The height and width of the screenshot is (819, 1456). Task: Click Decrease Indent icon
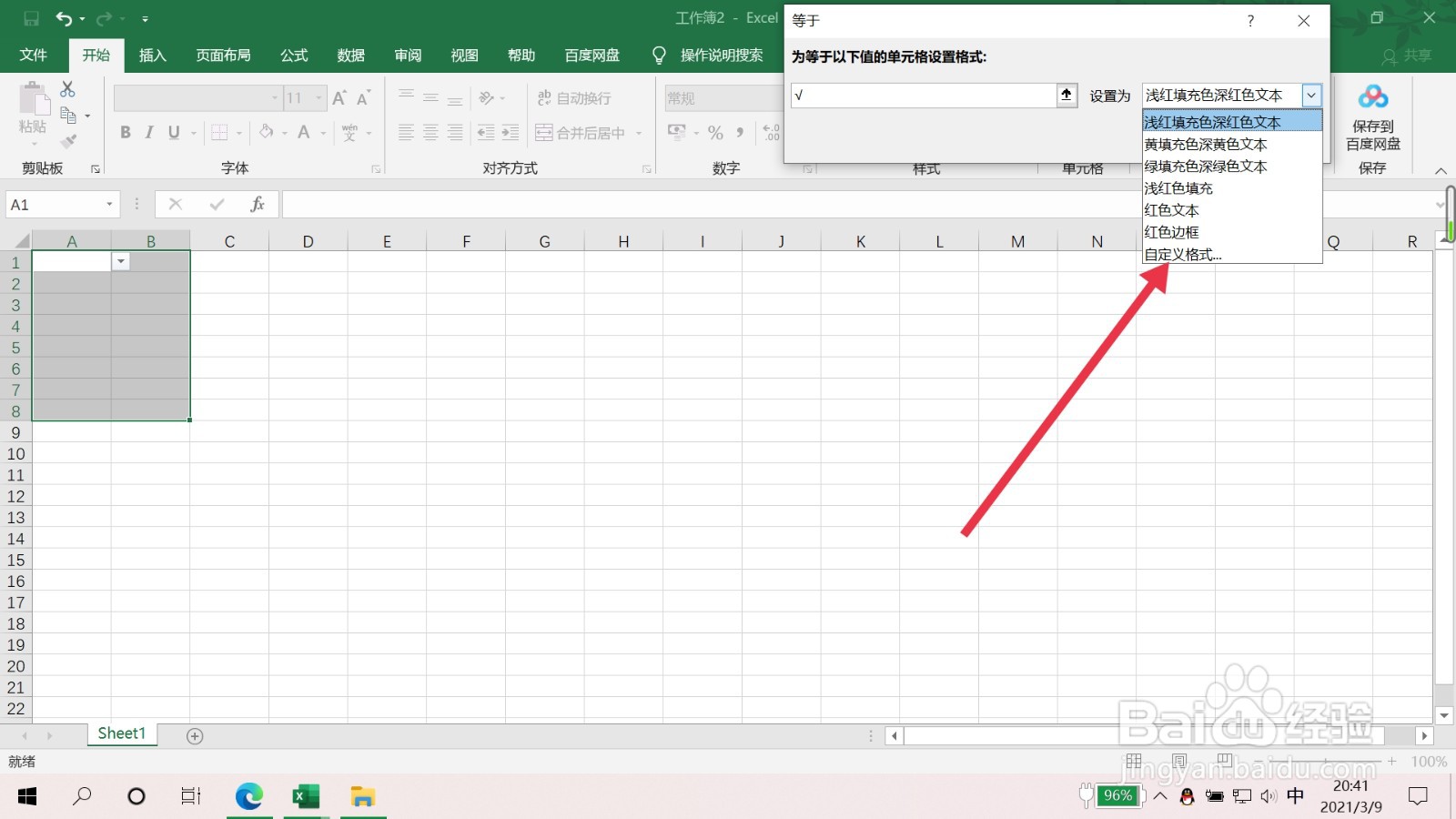[486, 133]
